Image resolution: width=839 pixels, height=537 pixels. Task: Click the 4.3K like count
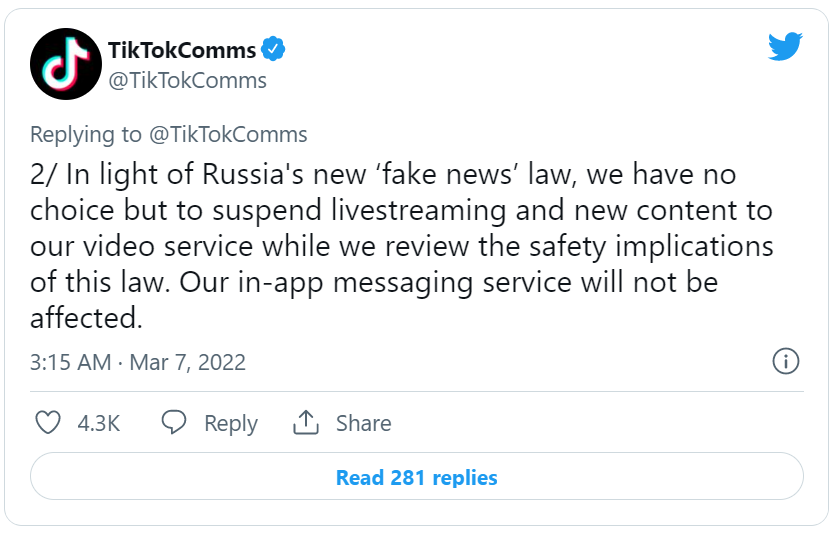pyautogui.click(x=99, y=423)
